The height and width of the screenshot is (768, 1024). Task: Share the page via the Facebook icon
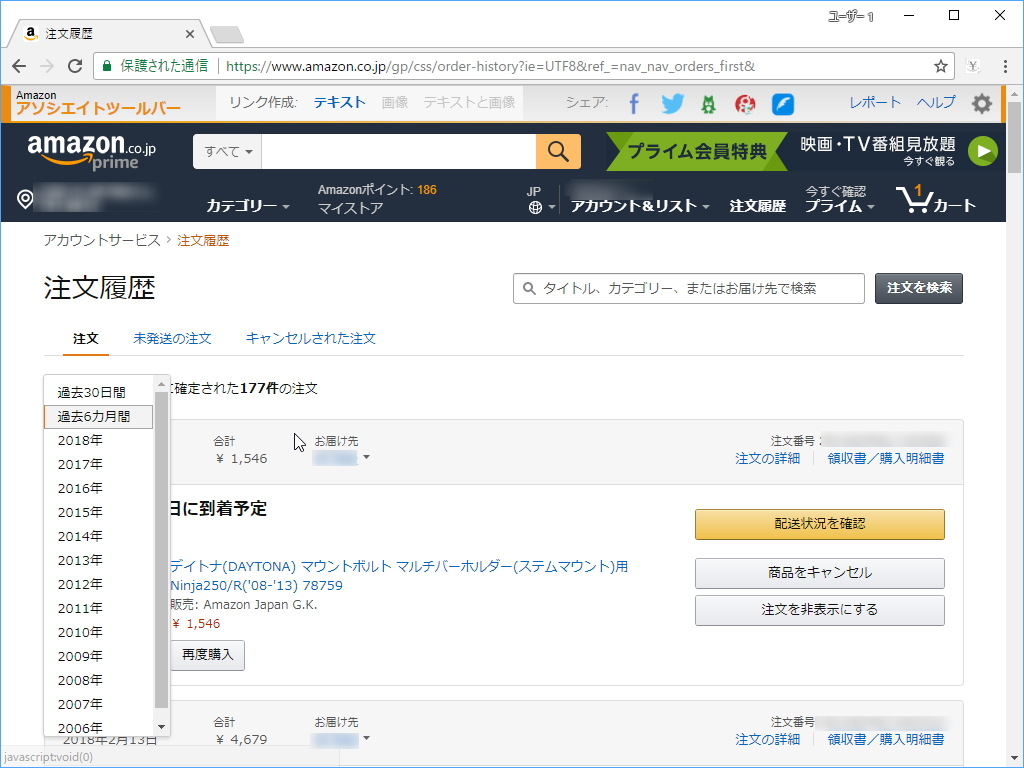click(636, 103)
